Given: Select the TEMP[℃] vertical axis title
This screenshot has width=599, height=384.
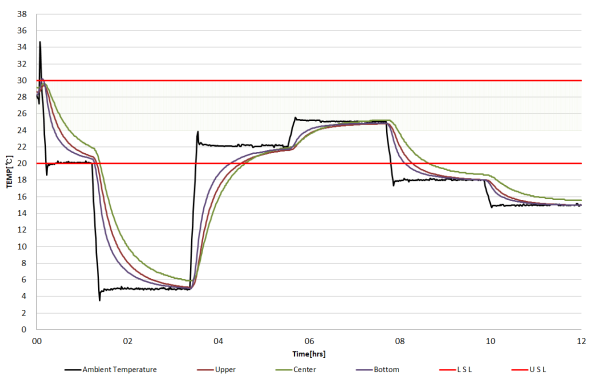Looking at the screenshot, I should (x=9, y=172).
